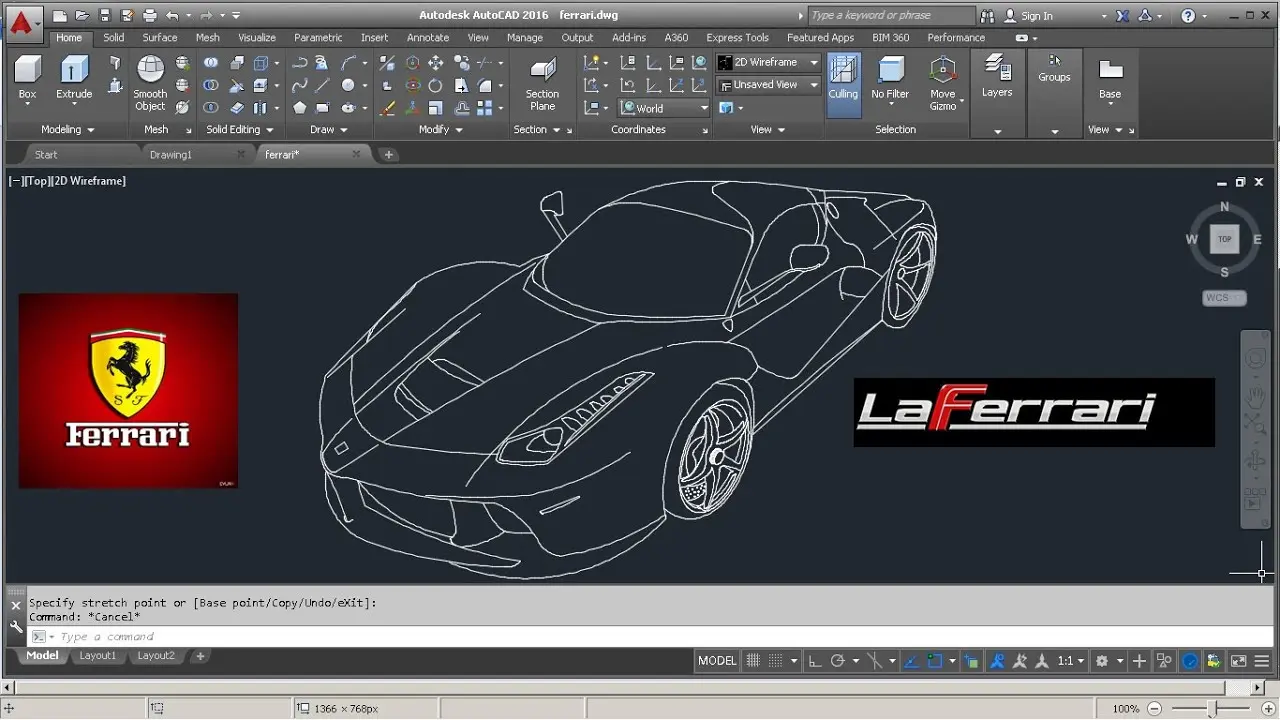Click the zoom in plus button
1280x720 pixels.
tap(1268, 708)
